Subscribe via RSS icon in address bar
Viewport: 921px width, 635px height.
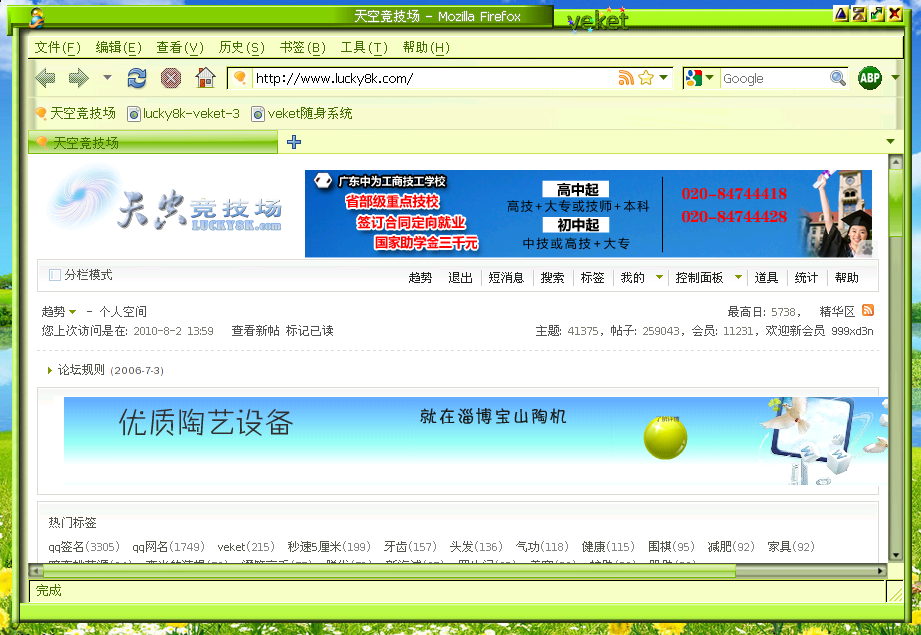(626, 78)
